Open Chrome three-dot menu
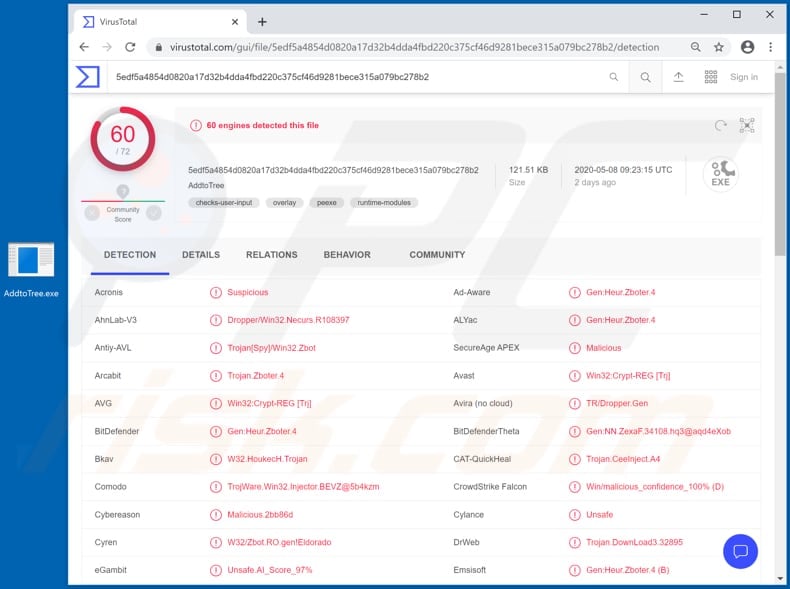 [770, 47]
